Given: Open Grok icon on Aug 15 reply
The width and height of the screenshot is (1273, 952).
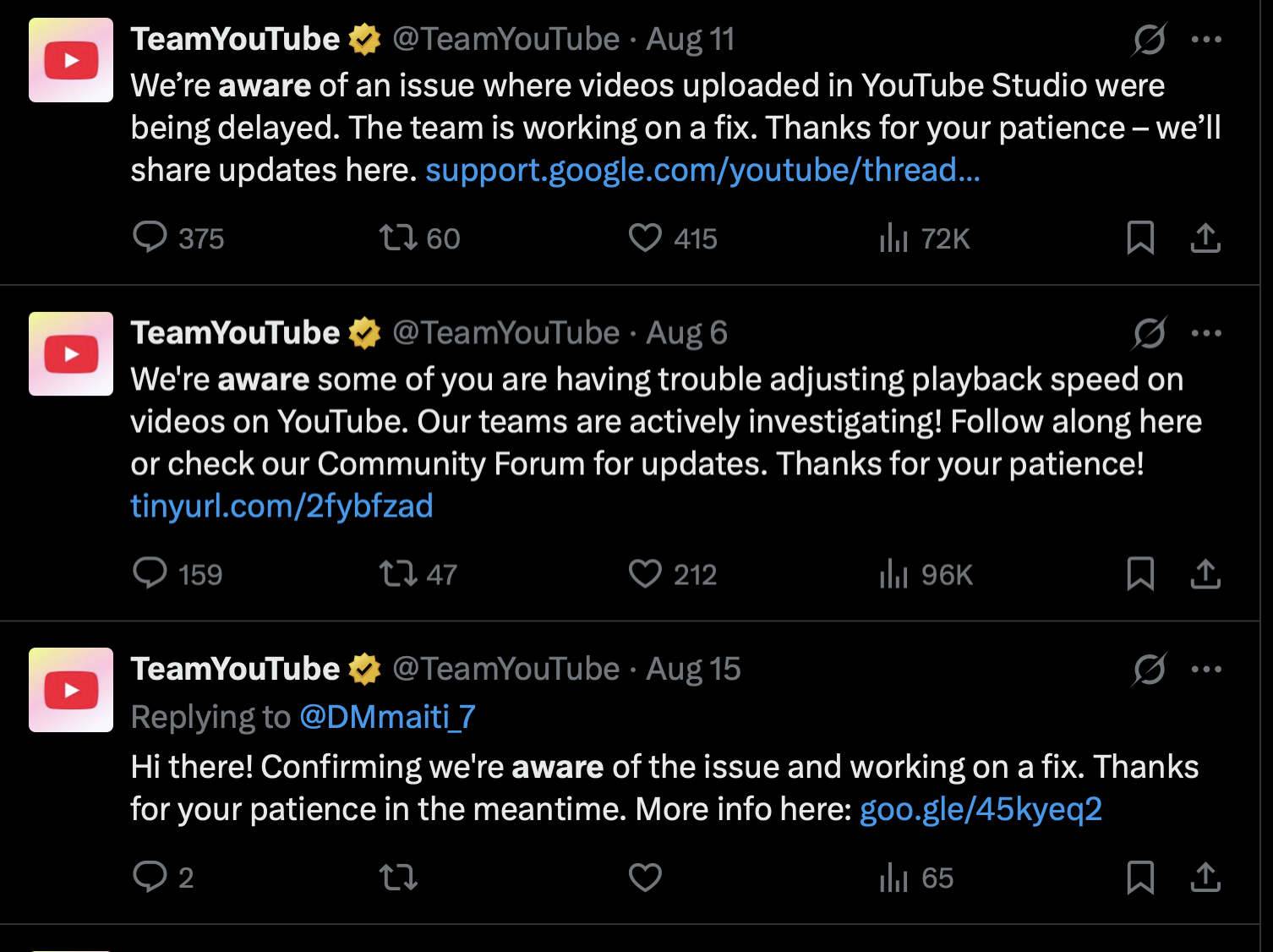Looking at the screenshot, I should (1150, 669).
